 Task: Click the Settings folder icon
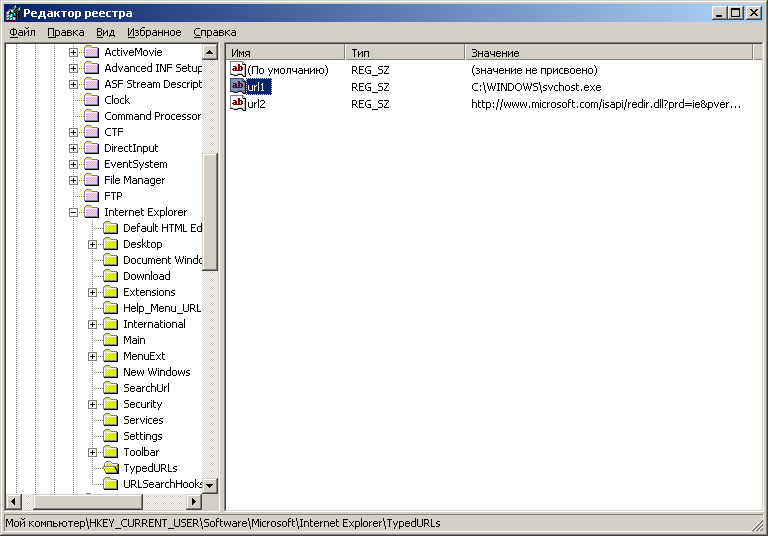coord(111,436)
